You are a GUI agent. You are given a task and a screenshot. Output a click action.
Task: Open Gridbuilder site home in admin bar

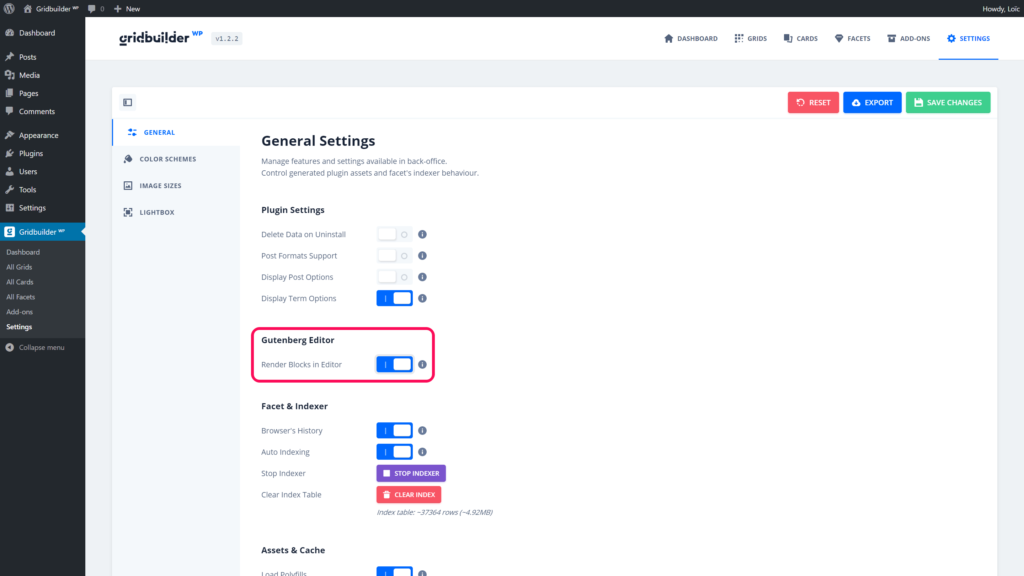(51, 8)
